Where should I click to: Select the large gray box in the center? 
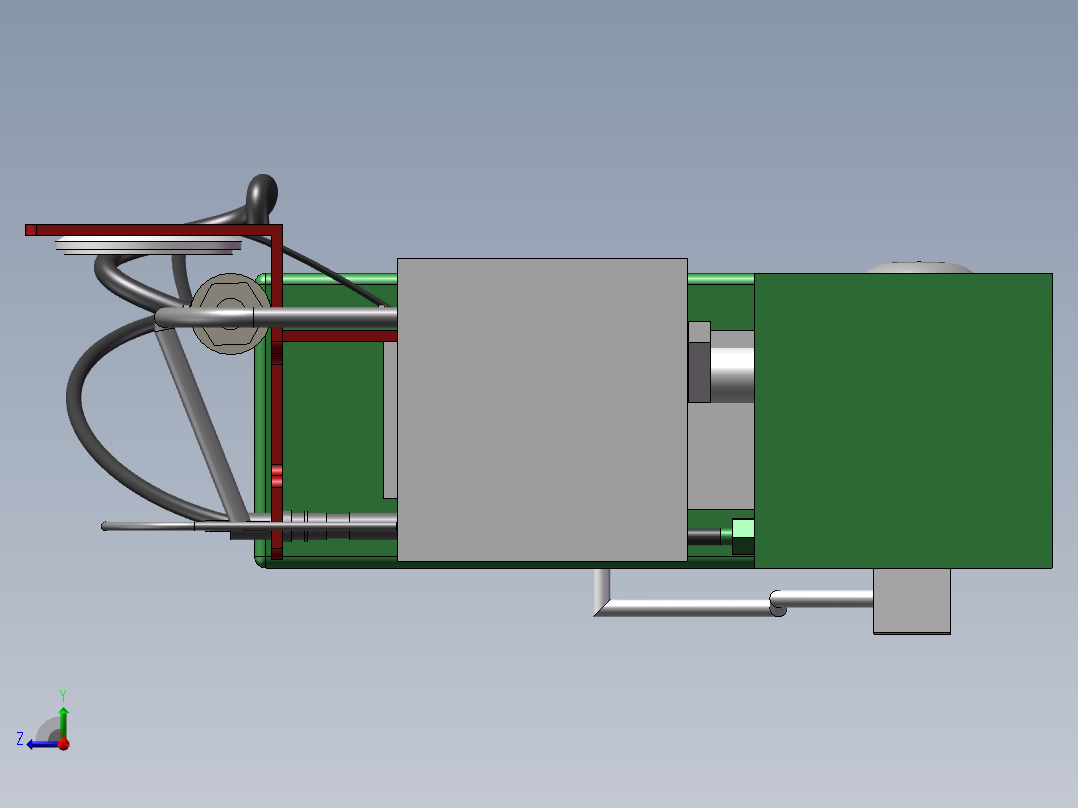(542, 410)
